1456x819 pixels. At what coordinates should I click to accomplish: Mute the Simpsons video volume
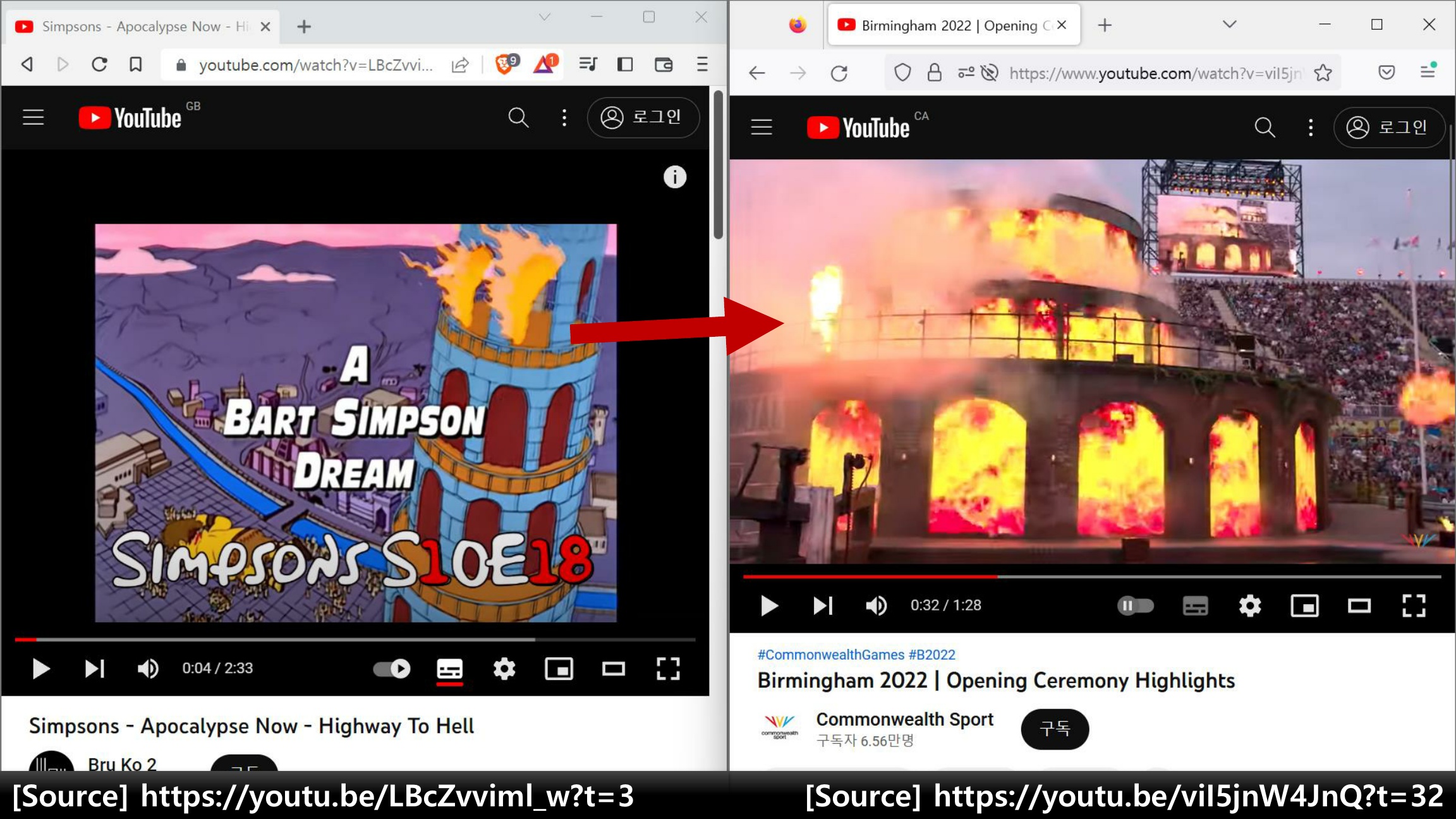tap(148, 669)
